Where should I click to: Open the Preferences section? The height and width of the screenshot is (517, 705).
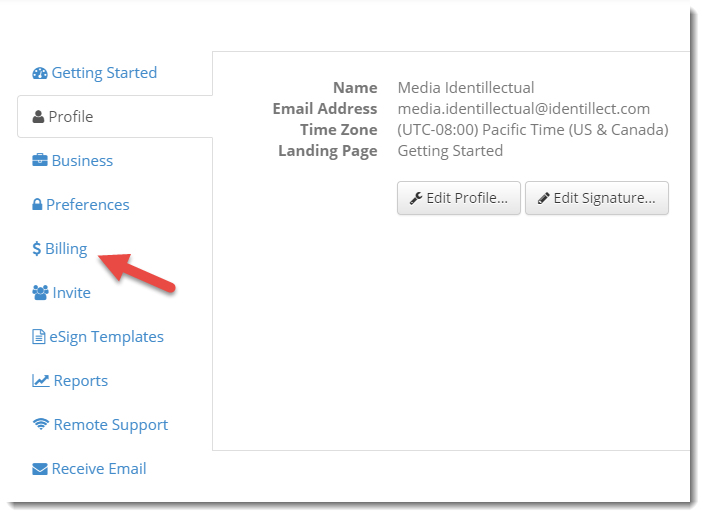(88, 205)
